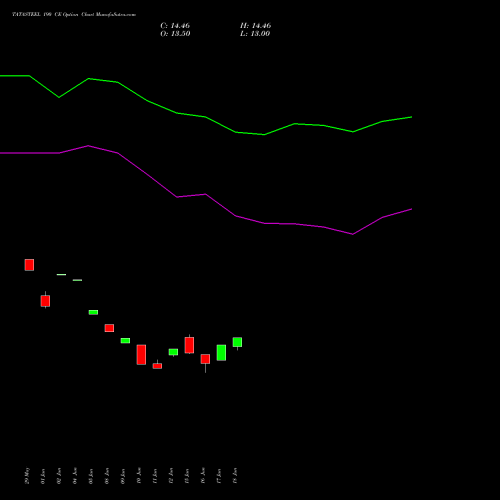
Task: Select the red candle for 29 May
Action: (29, 265)
